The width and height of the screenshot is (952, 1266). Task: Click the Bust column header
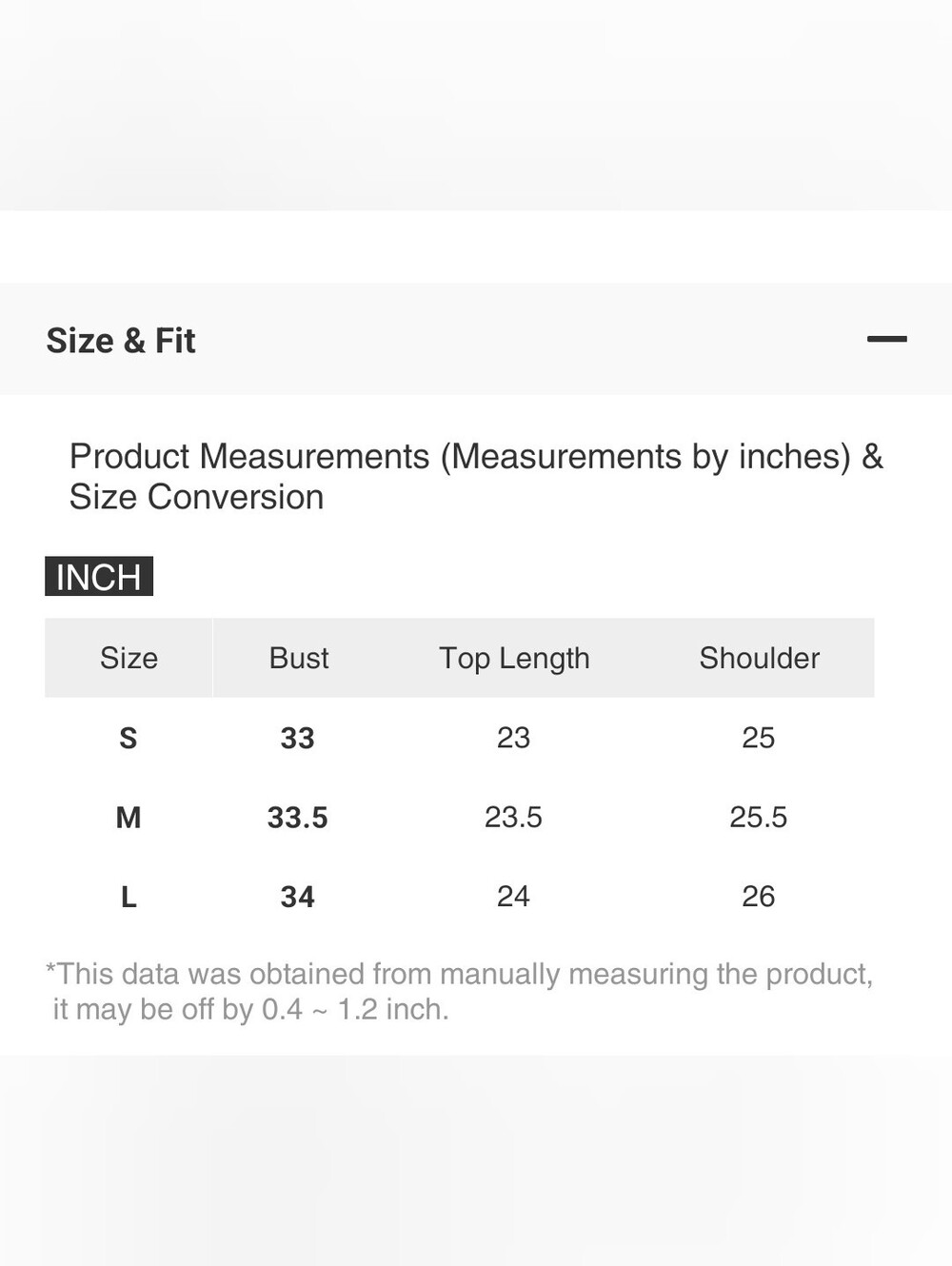[299, 658]
